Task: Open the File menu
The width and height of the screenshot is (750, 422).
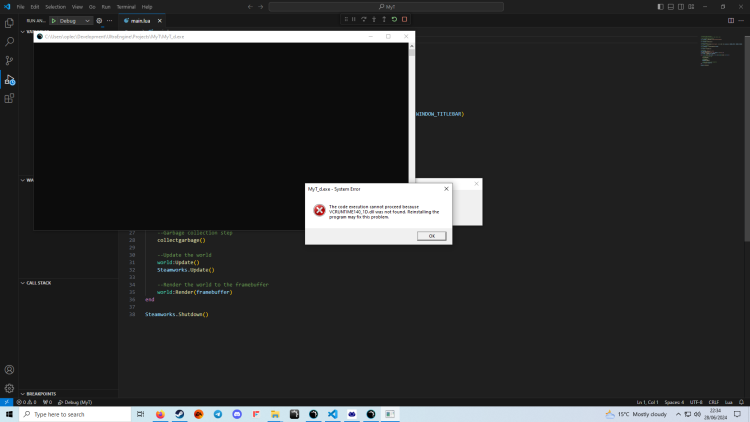Action: [x=21, y=7]
